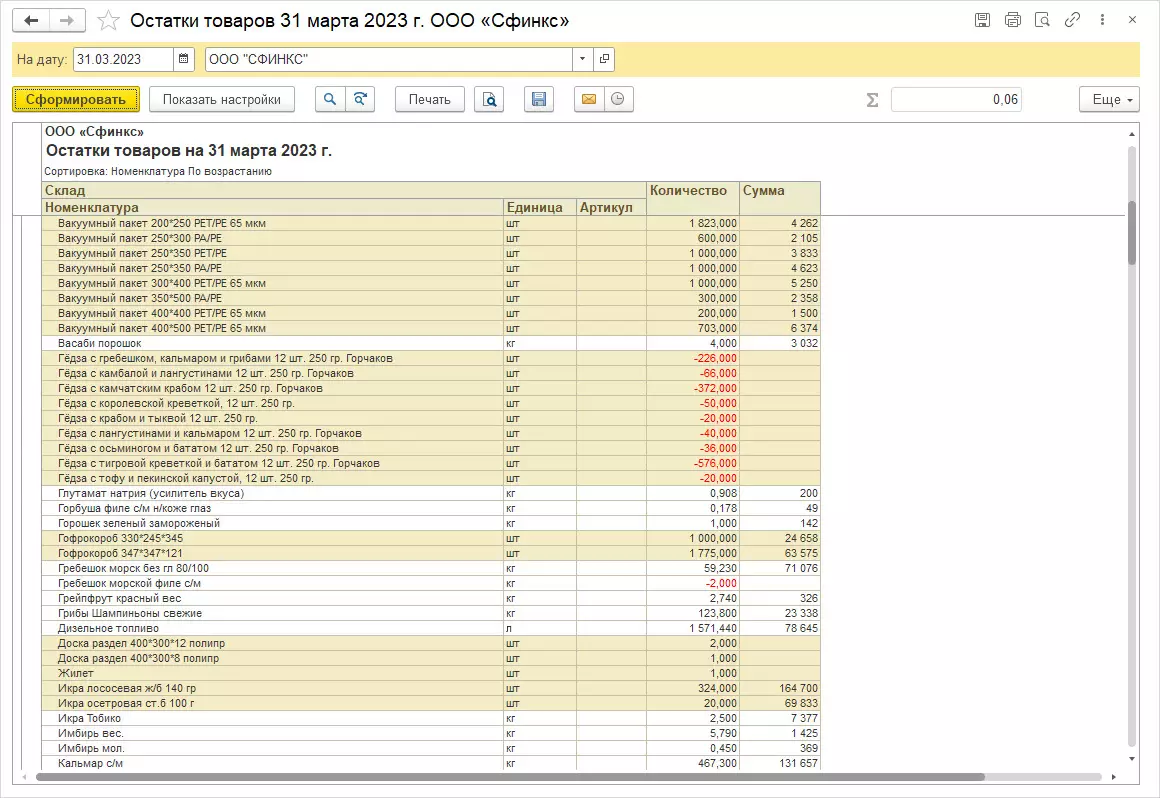Add report to favorites with star
Image resolution: width=1160 pixels, height=798 pixels.
[109, 20]
